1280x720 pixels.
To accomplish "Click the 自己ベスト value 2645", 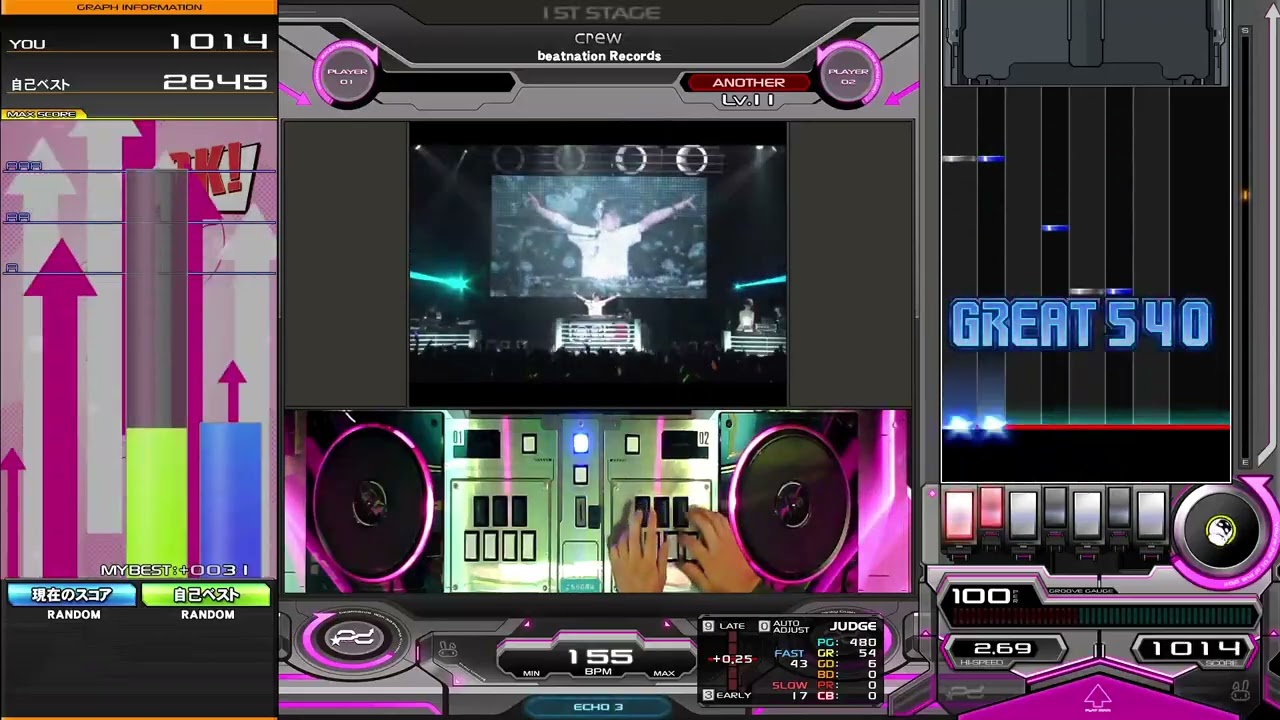I will coord(216,82).
